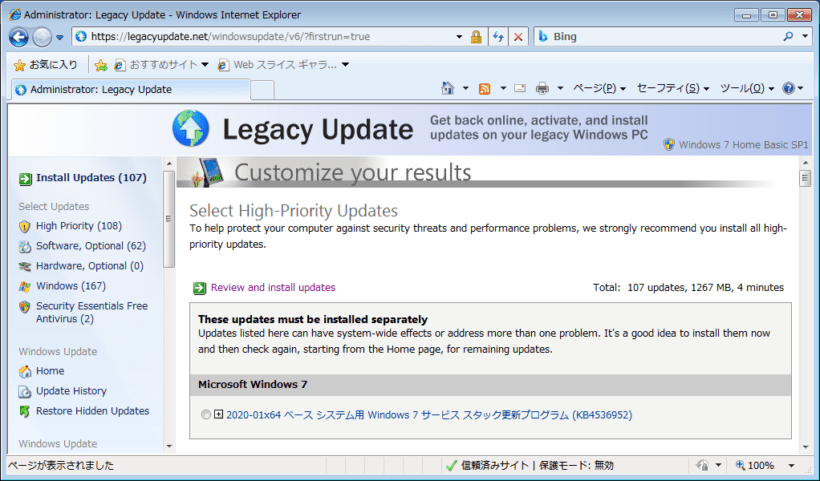Viewport: 820px width, 481px height.
Task: Click the main page scrollbar thumb
Action: 805,179
